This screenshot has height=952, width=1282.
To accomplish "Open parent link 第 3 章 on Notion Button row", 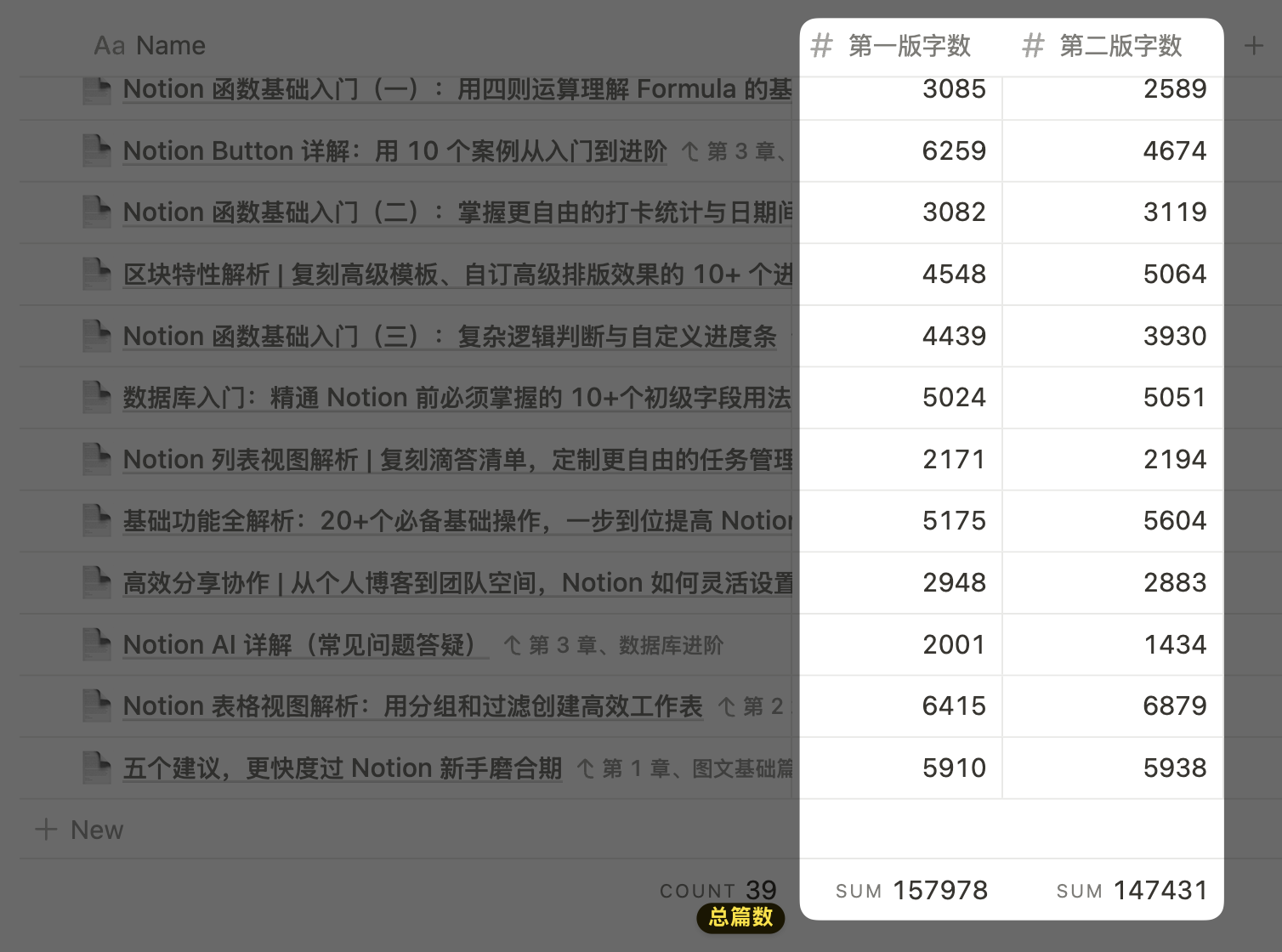I will coord(736,151).
